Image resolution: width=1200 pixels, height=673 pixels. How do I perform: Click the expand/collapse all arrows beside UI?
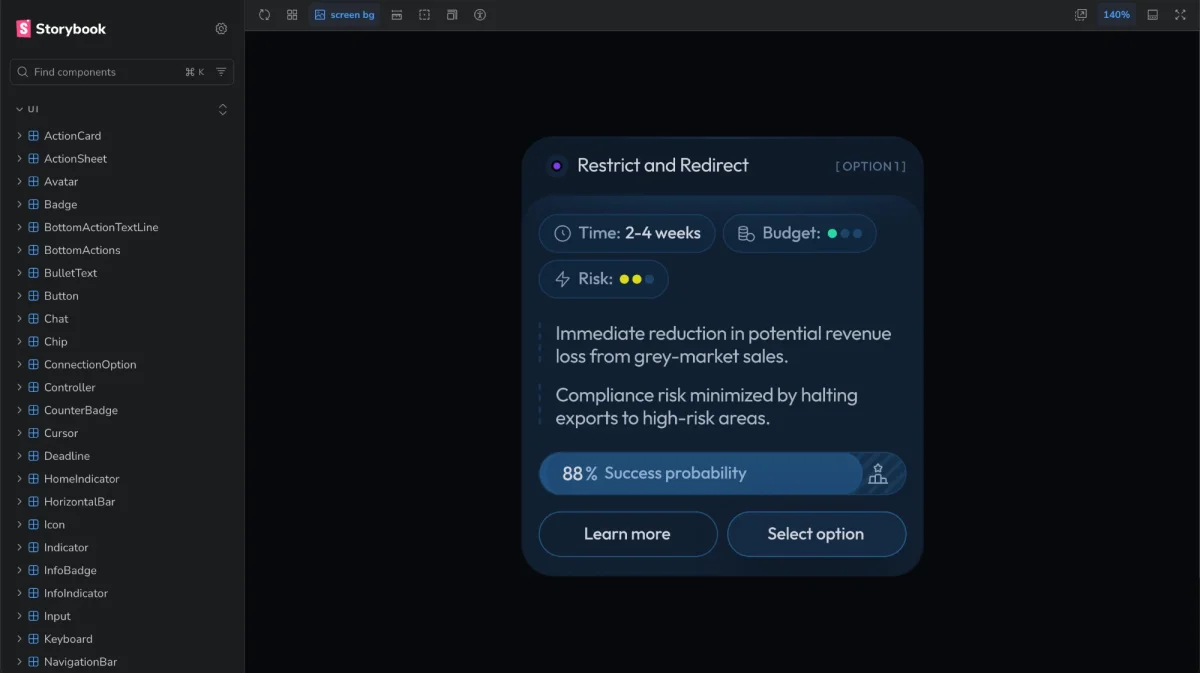(x=222, y=109)
